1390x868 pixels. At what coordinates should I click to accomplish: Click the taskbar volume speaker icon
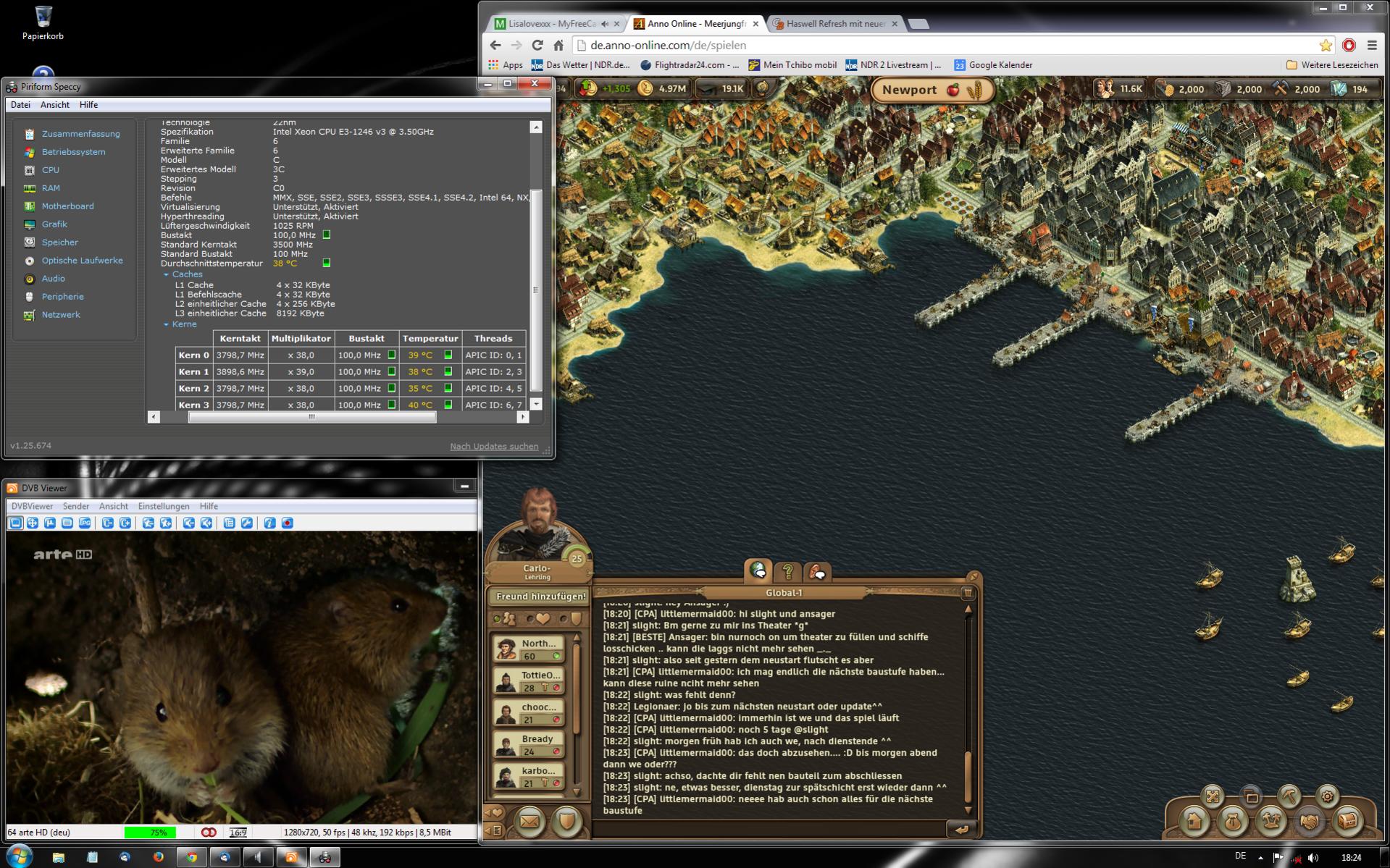1313,858
